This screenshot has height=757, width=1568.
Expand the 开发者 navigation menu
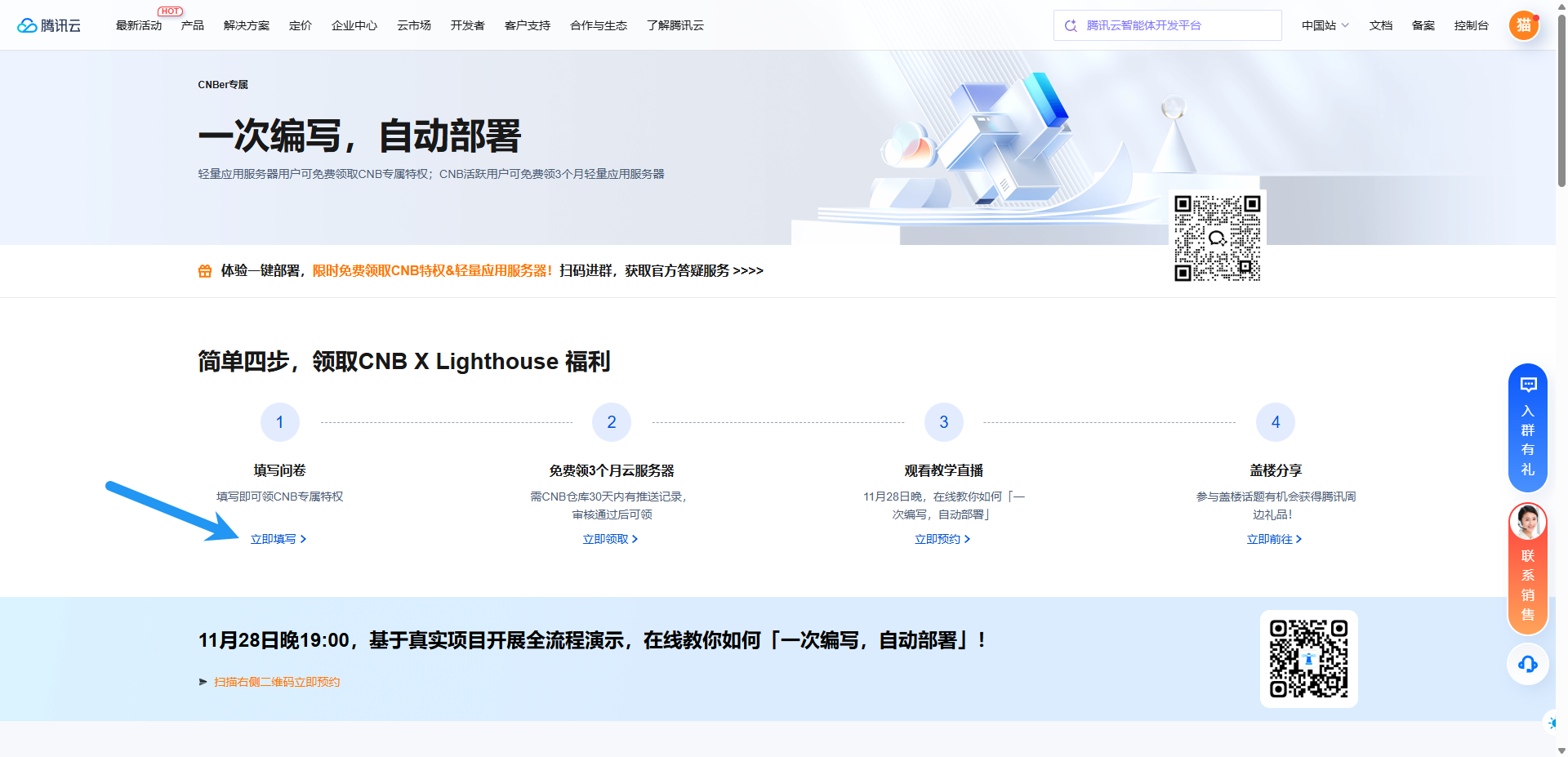(467, 25)
